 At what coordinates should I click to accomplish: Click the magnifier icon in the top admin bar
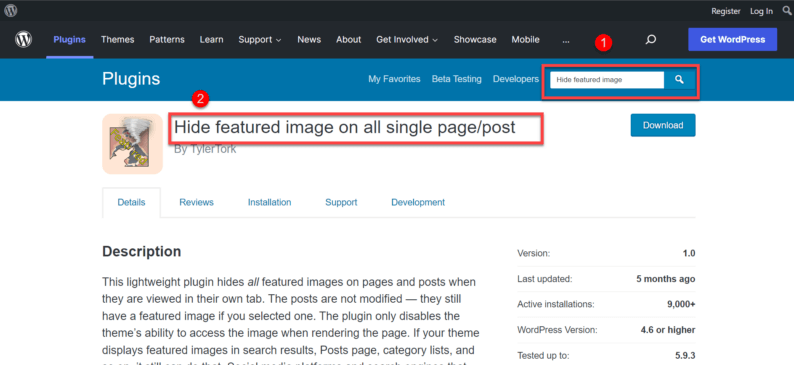point(786,11)
